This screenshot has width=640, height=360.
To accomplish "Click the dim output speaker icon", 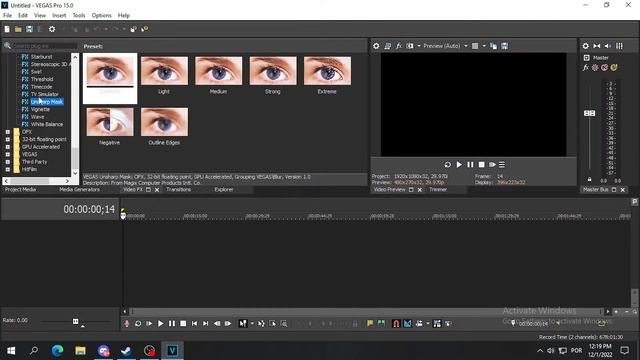I will click(608, 46).
